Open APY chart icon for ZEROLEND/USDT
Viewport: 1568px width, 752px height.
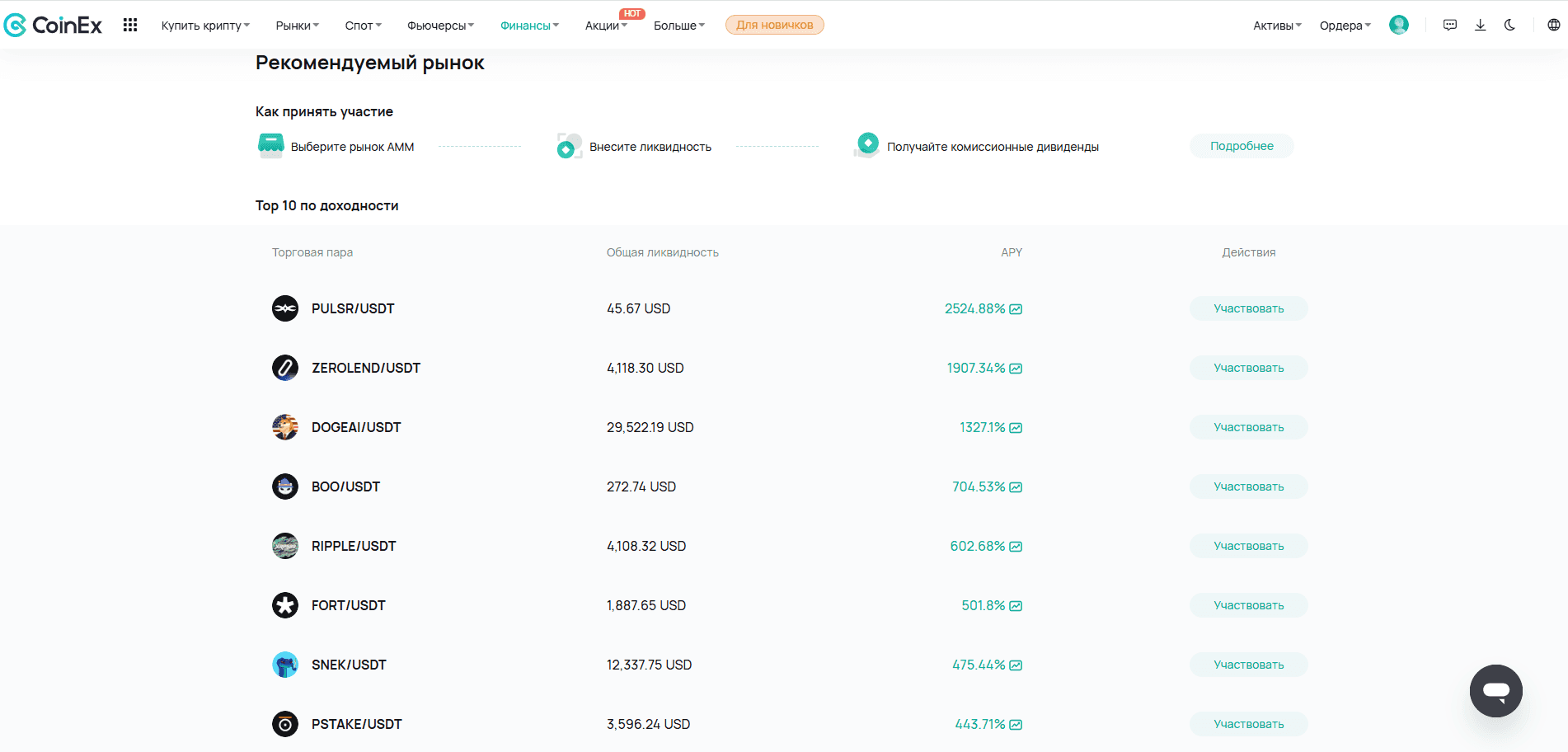1016,369
